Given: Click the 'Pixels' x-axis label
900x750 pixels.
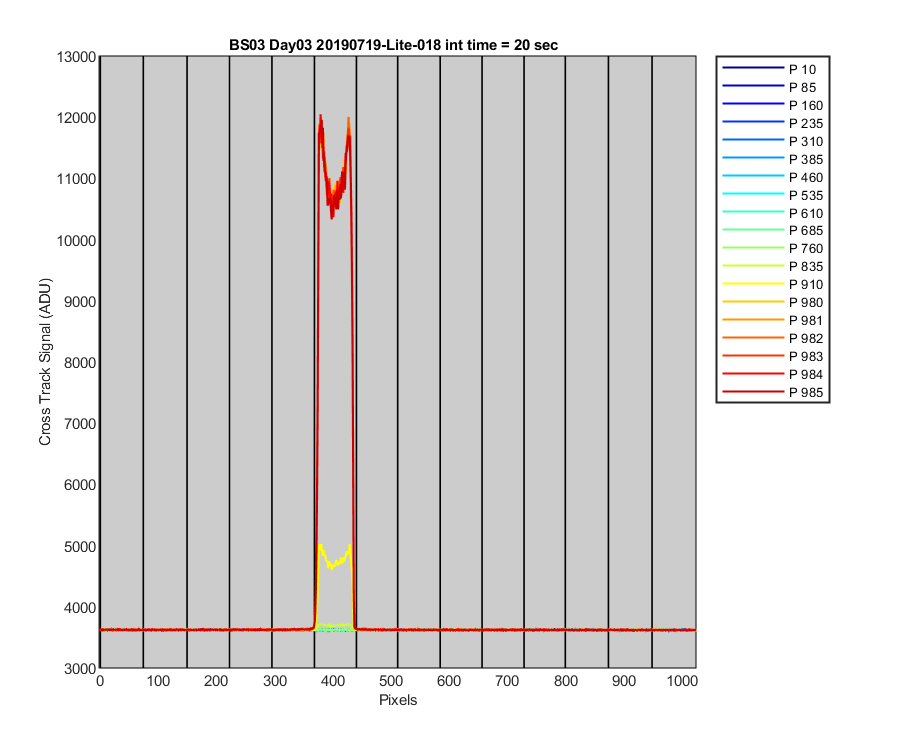Looking at the screenshot, I should pos(398,700).
